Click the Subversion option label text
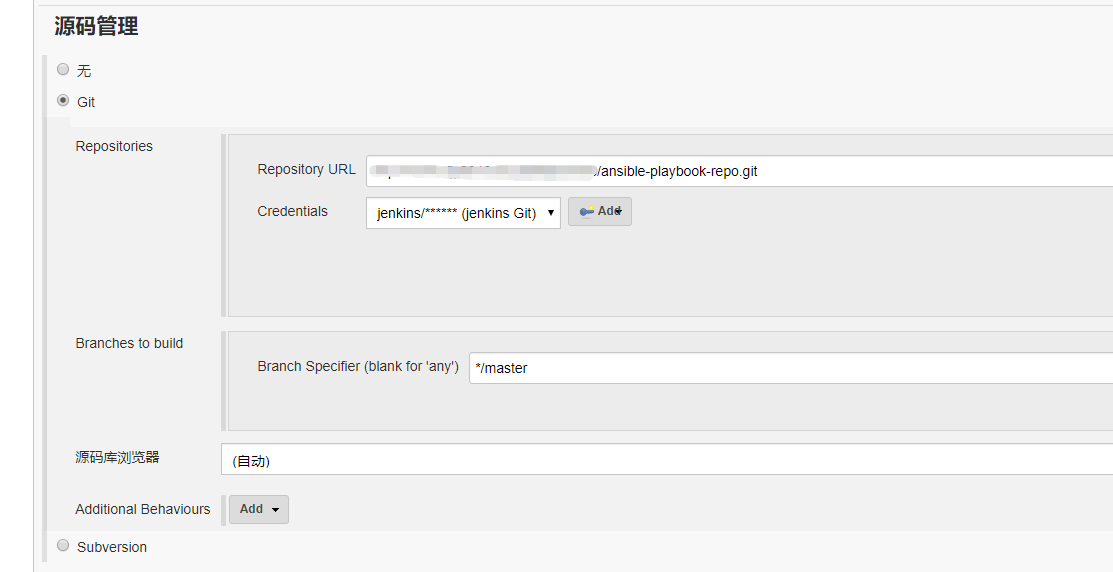This screenshot has width=1113, height=572. click(112, 547)
